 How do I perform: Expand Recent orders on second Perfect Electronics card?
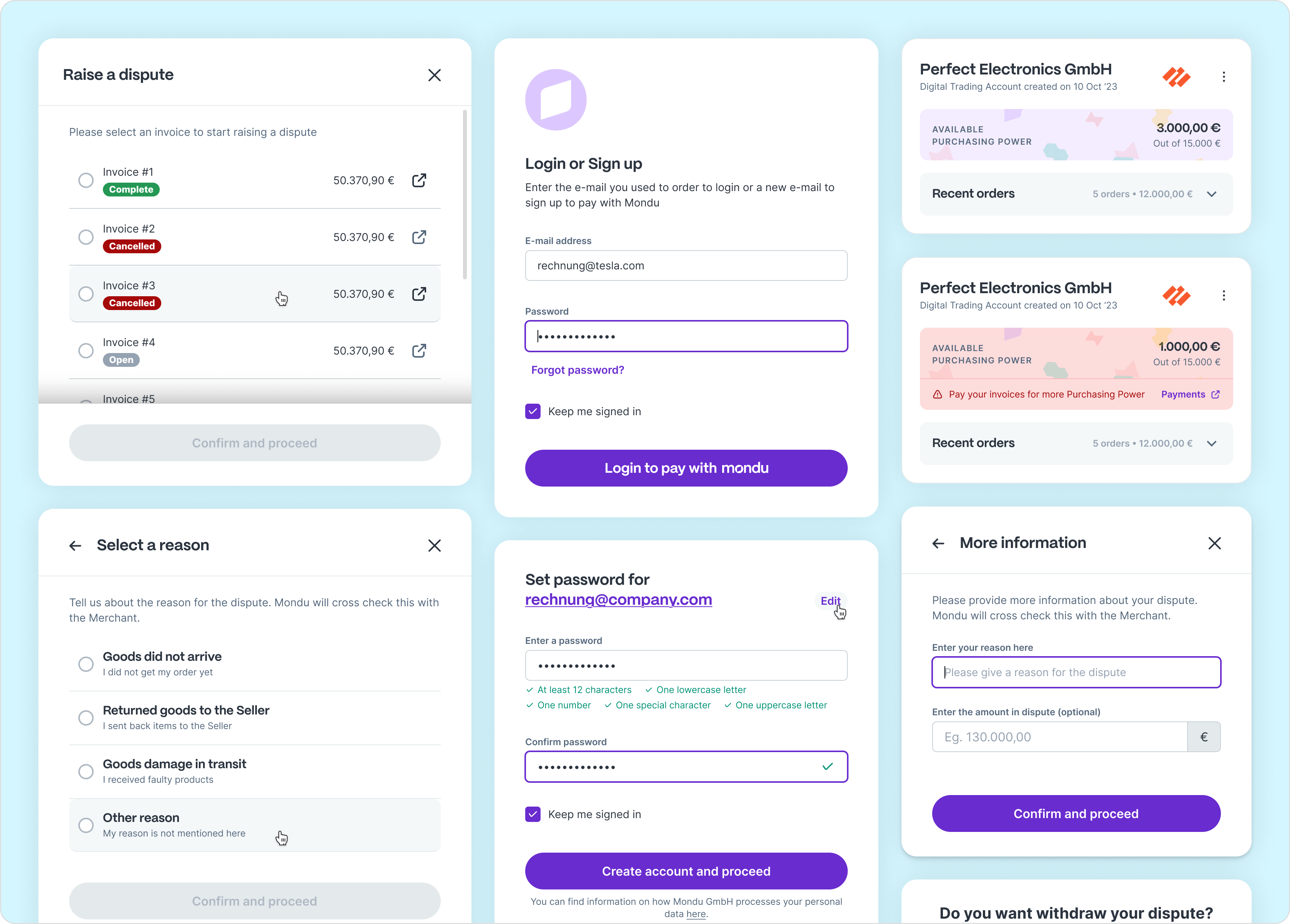tap(1213, 443)
